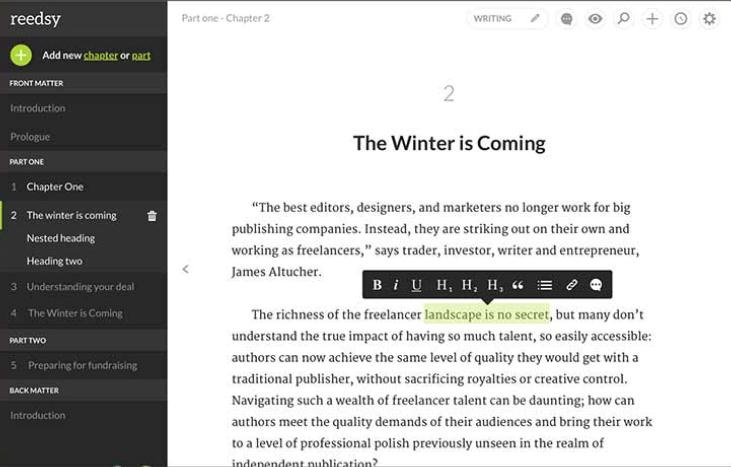The height and width of the screenshot is (467, 731).
Task: Delete chapter with the trash icon
Action: pyautogui.click(x=152, y=216)
